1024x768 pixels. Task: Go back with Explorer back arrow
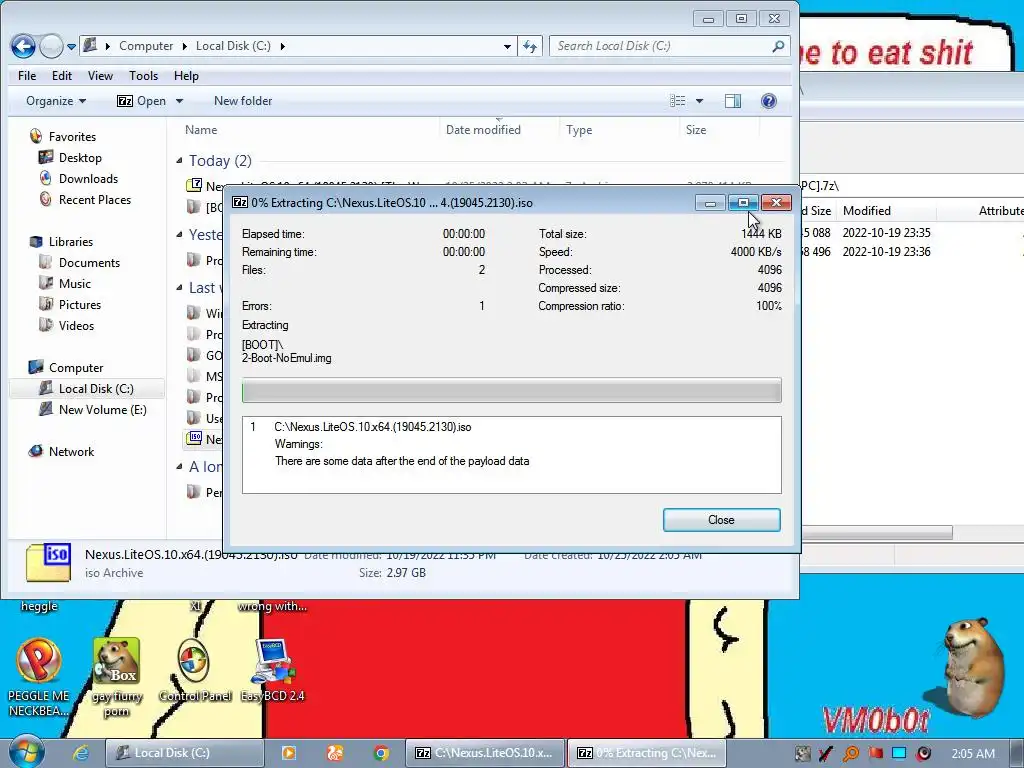pyautogui.click(x=24, y=46)
